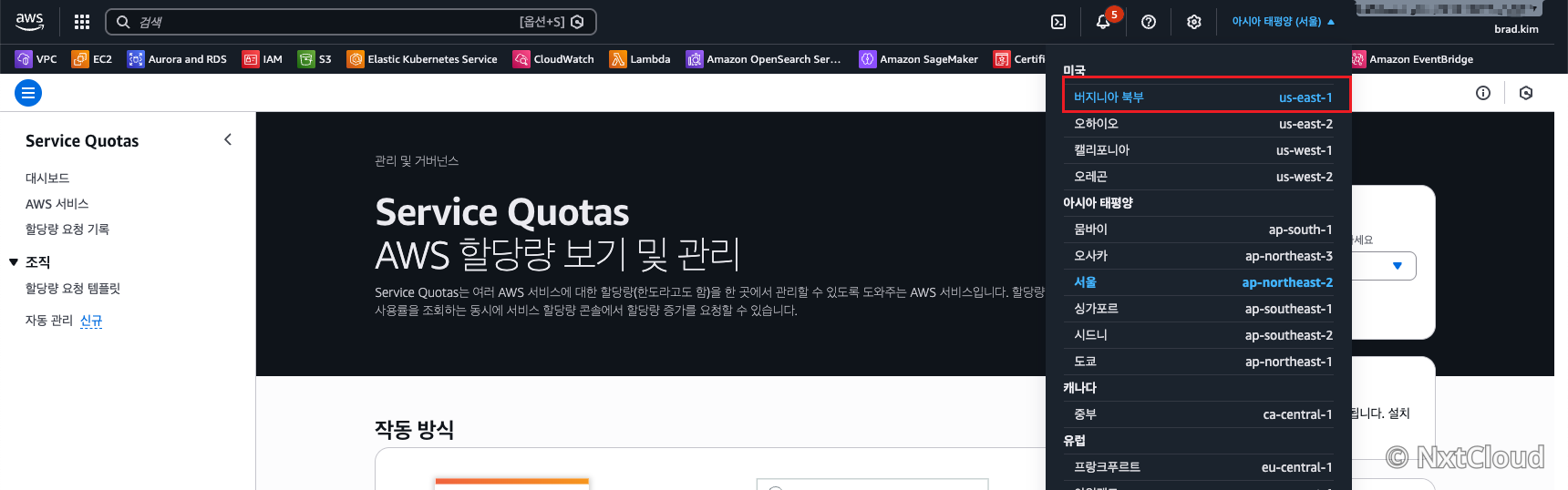Image resolution: width=1568 pixels, height=490 pixels.
Task: Select region 중부 ca-central-1
Action: [x=1203, y=414]
